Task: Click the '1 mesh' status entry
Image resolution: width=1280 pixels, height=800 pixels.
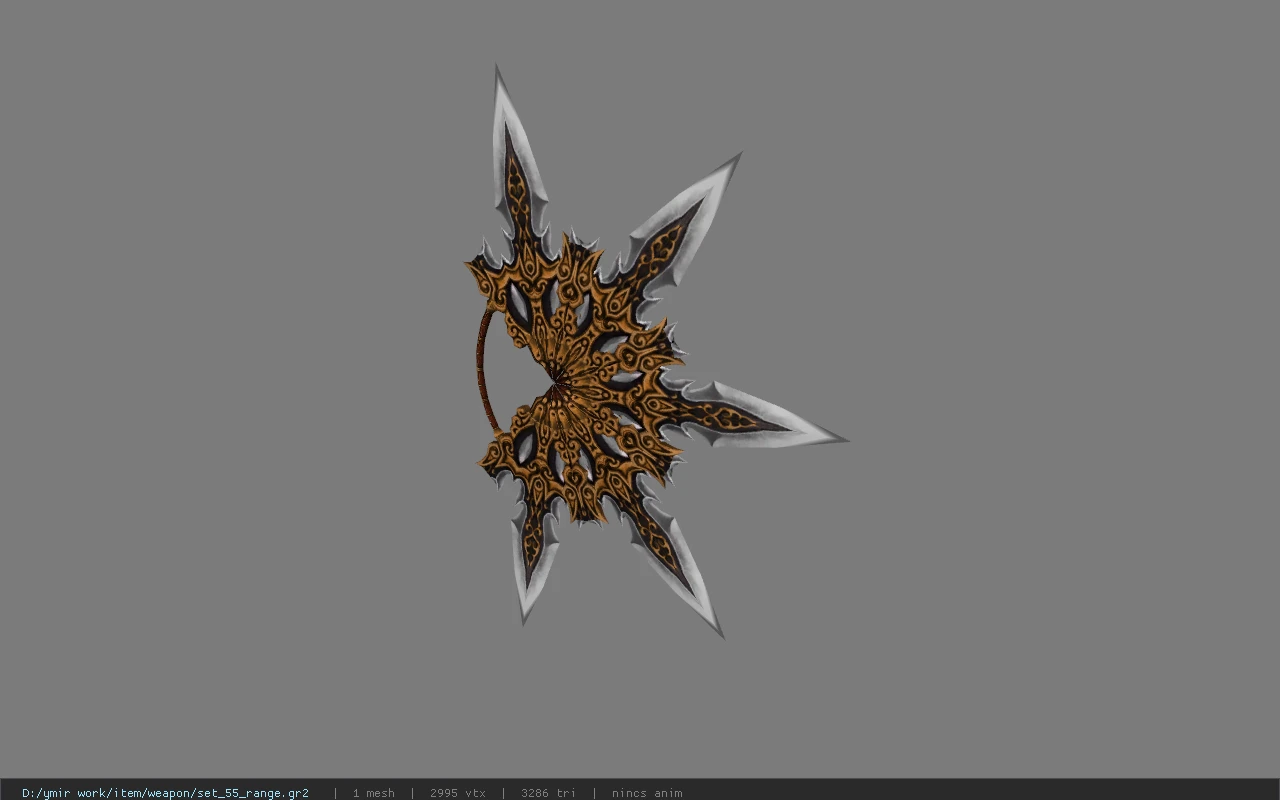Action: (373, 793)
